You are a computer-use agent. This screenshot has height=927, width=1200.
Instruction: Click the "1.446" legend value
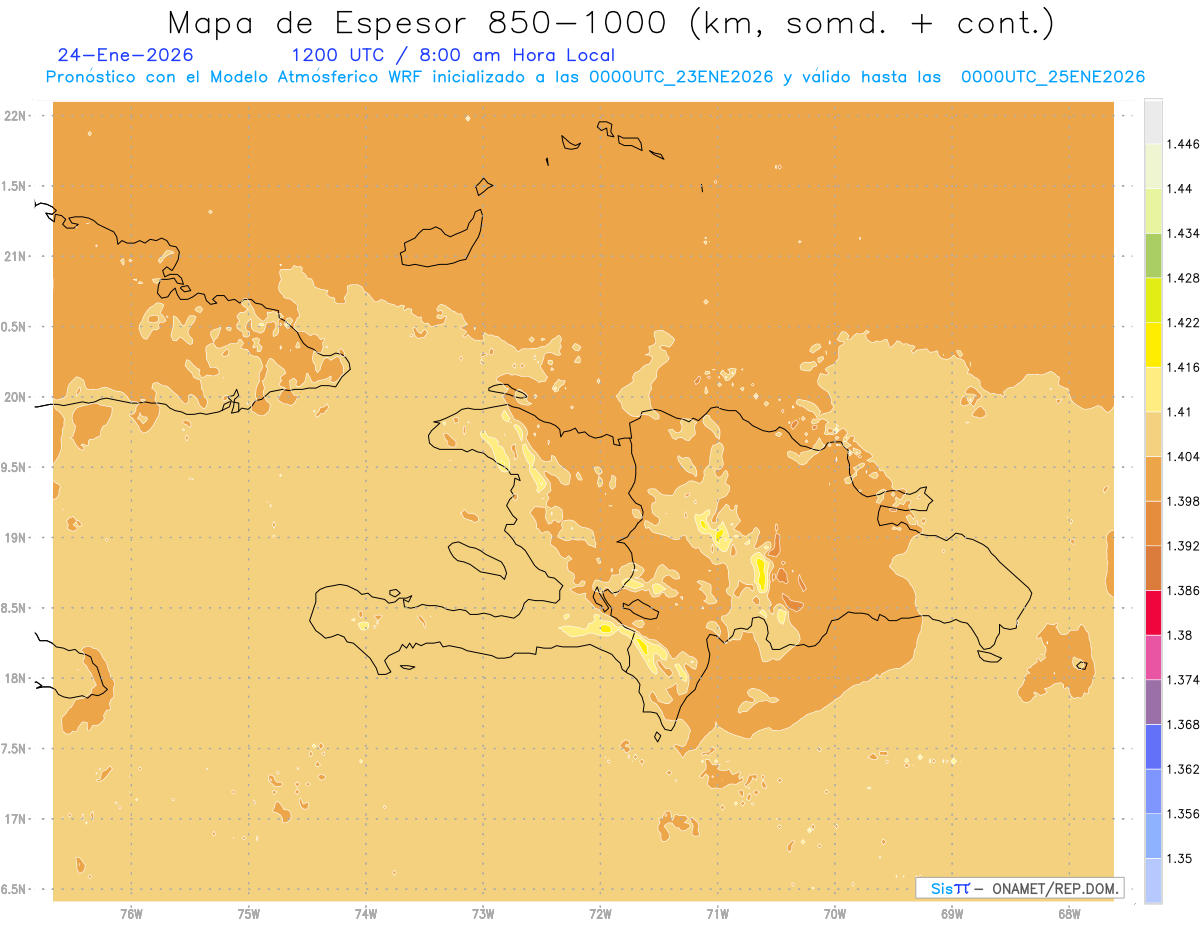(1183, 144)
